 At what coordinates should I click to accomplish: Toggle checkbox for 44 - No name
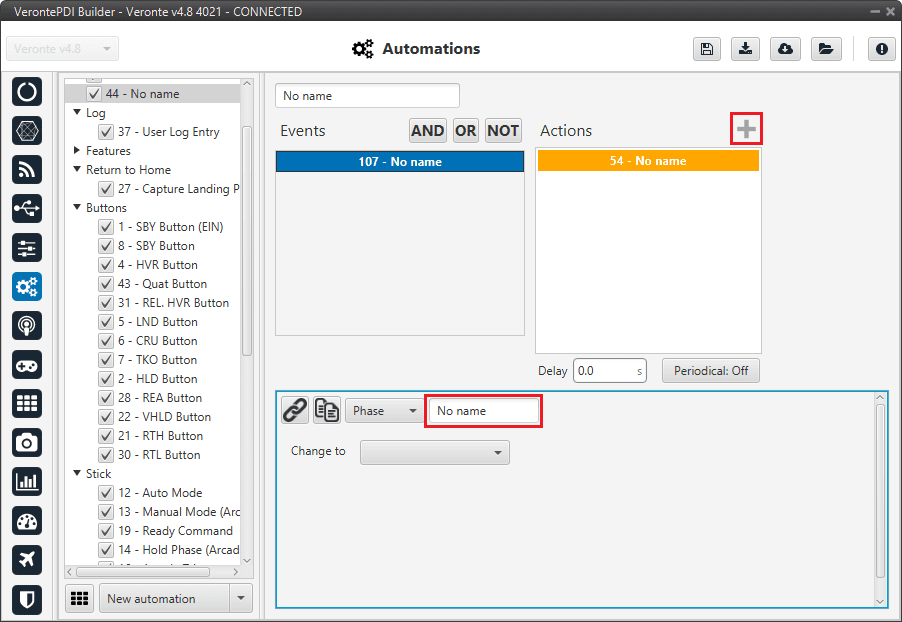point(94,94)
